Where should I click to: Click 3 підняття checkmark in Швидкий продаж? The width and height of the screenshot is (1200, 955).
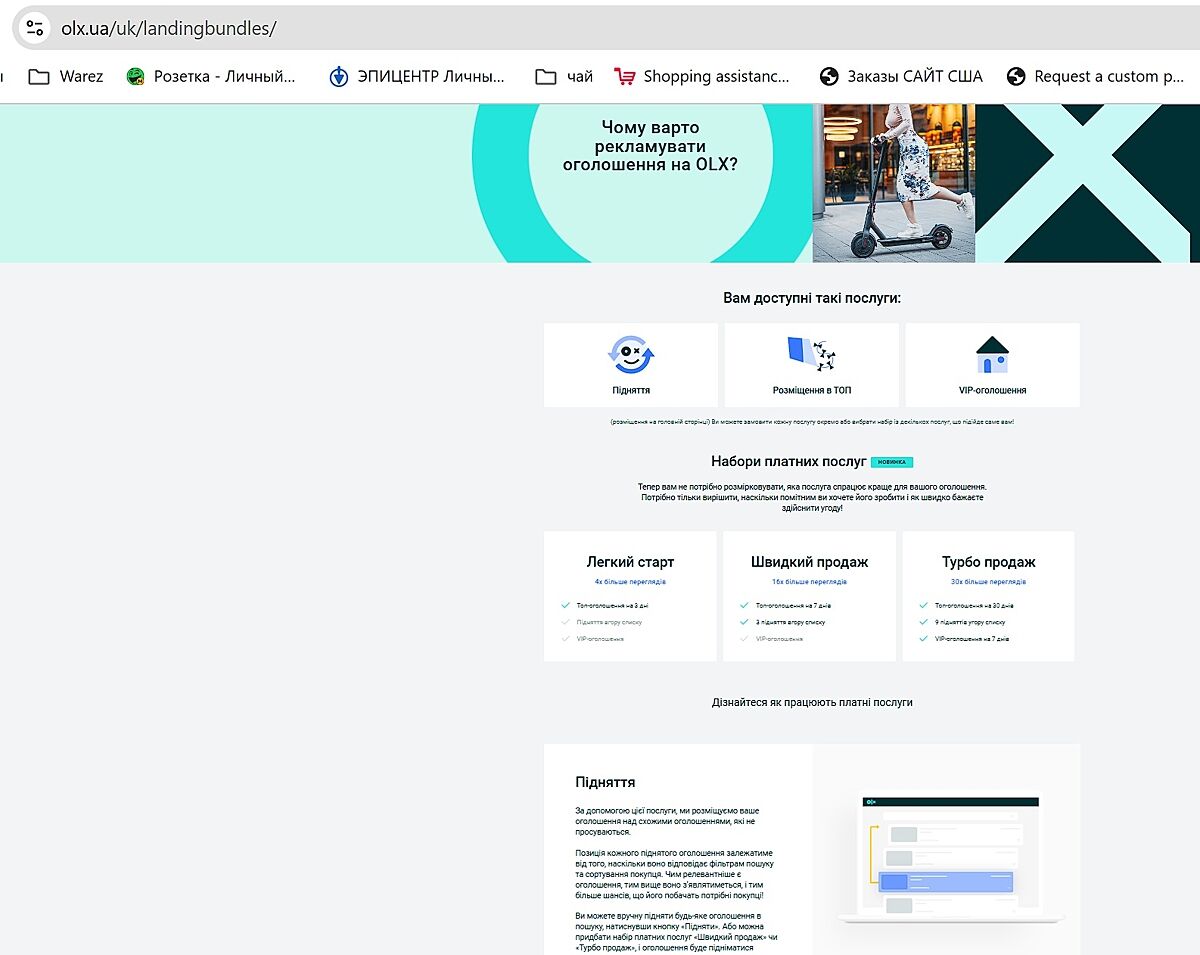pos(744,622)
